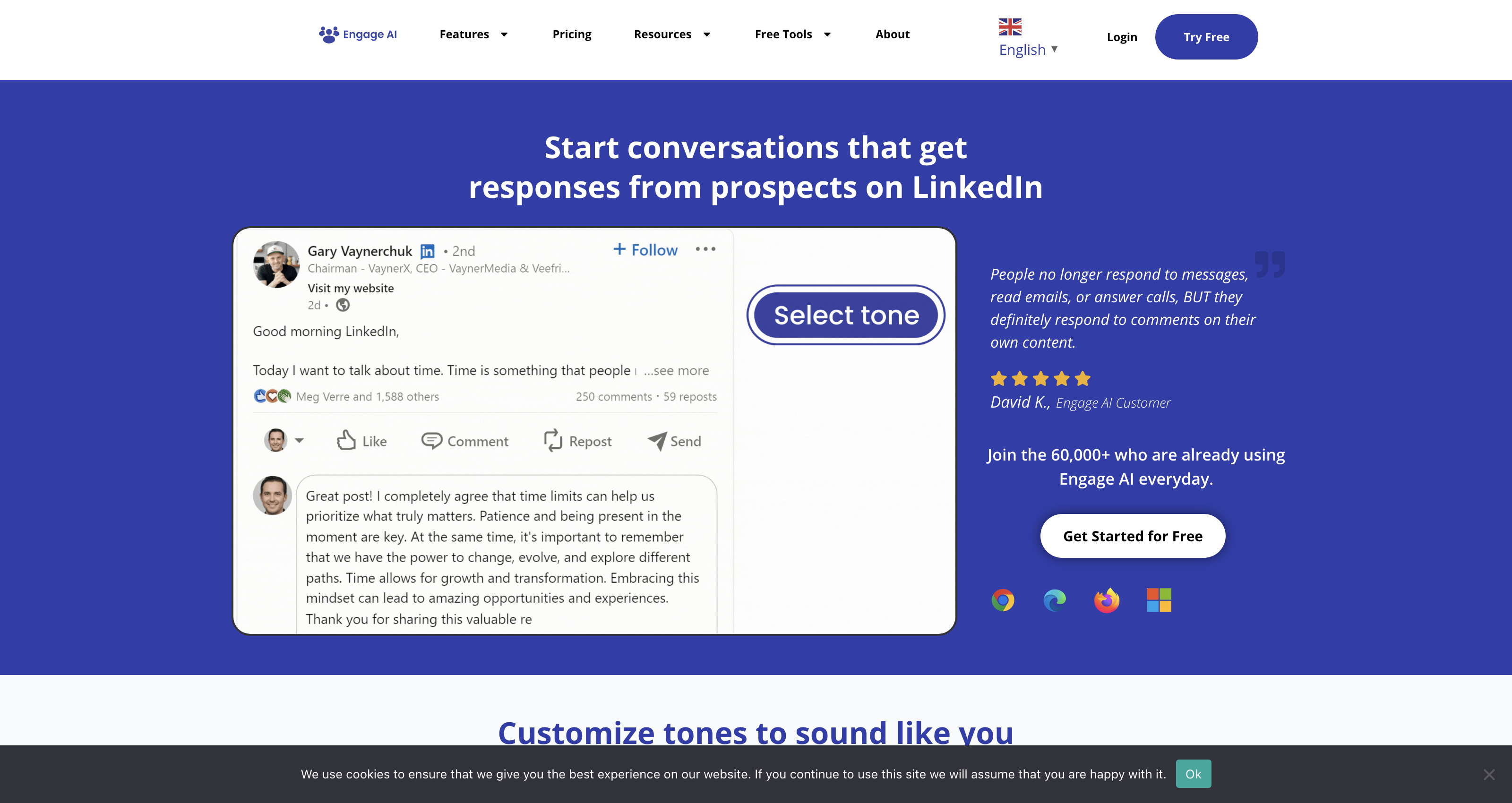Click inside the generated comment text box
Screen dimensions: 1512x803
506,555
